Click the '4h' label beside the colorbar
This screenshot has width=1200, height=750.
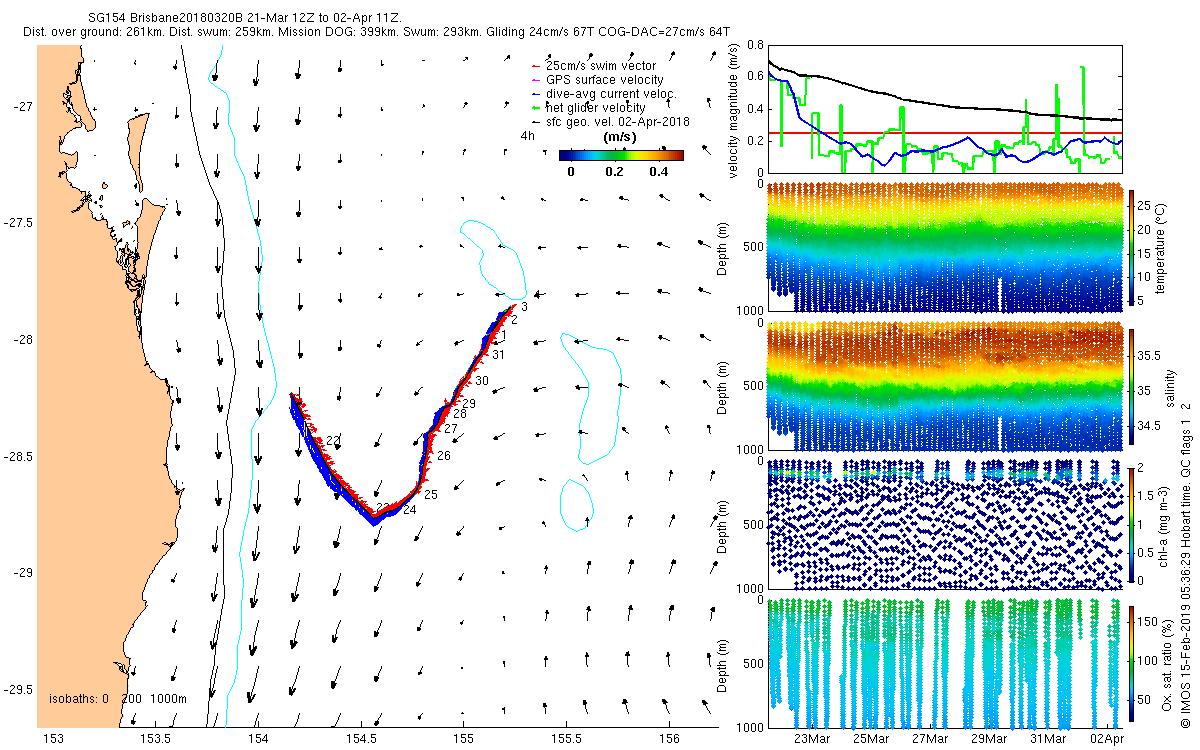[x=527, y=135]
